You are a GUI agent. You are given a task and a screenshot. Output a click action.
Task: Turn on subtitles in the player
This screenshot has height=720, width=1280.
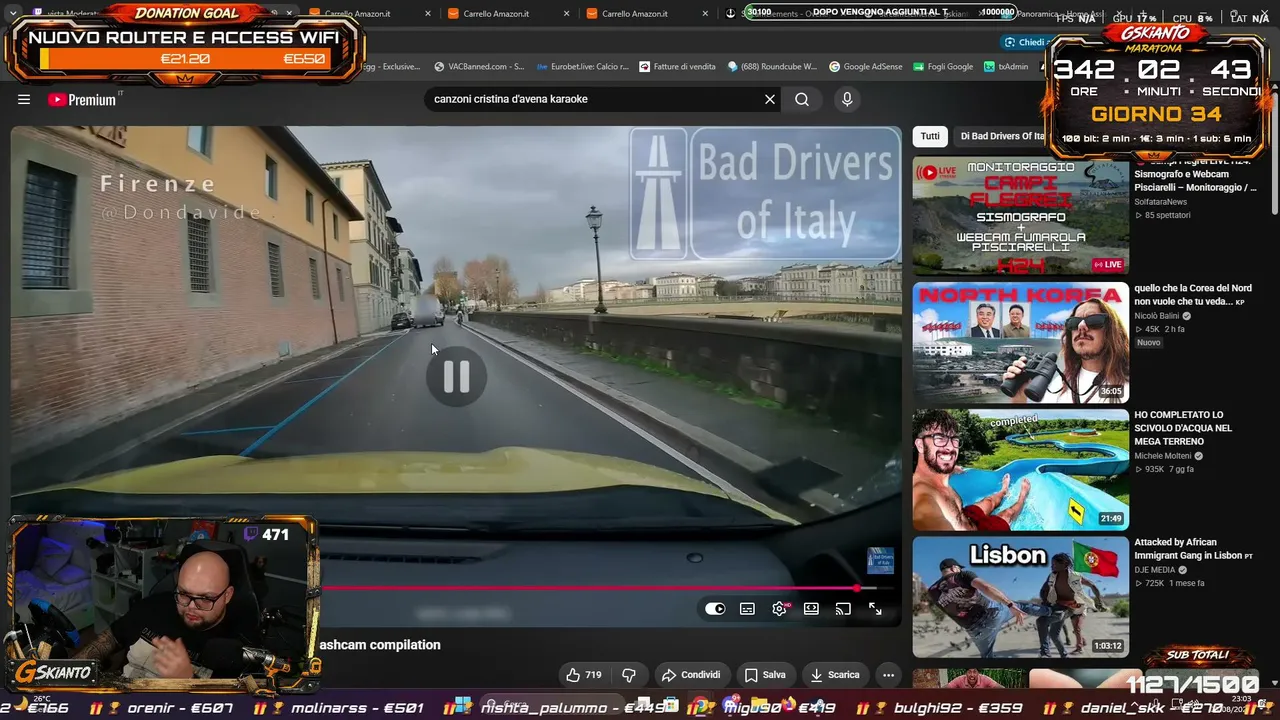click(747, 609)
